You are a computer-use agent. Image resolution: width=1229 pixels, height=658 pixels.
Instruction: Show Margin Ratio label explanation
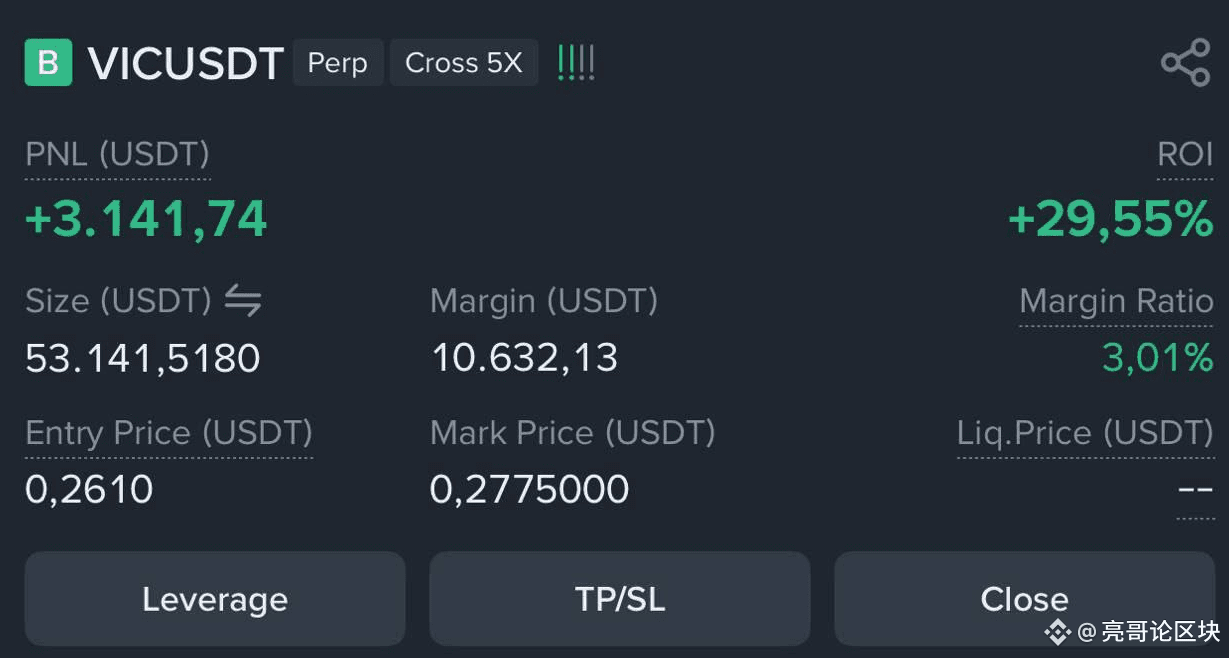coord(1116,301)
